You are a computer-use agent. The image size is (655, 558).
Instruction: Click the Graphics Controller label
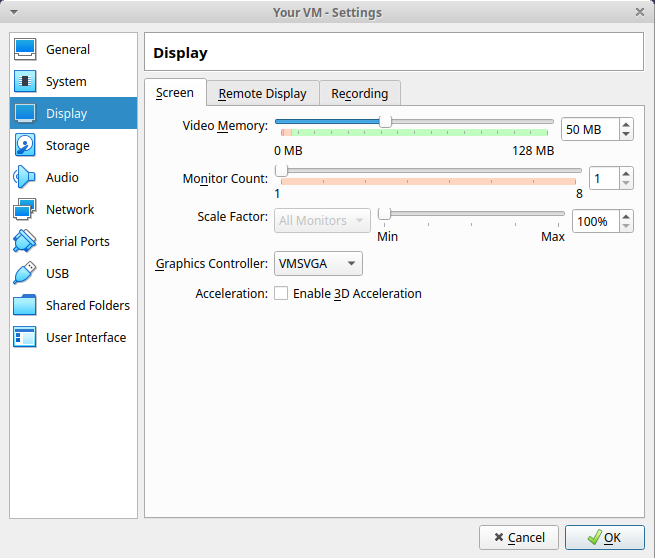click(x=212, y=264)
